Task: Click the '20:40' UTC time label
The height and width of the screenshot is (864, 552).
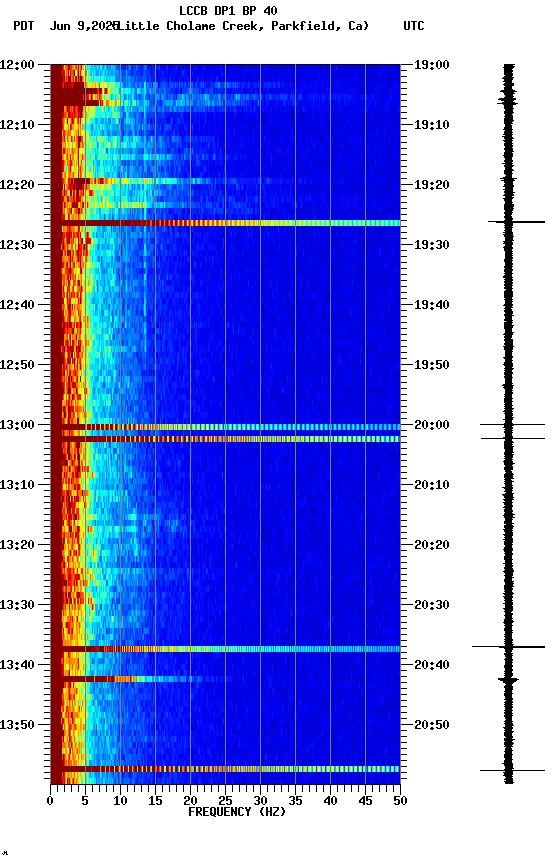Action: 432,665
